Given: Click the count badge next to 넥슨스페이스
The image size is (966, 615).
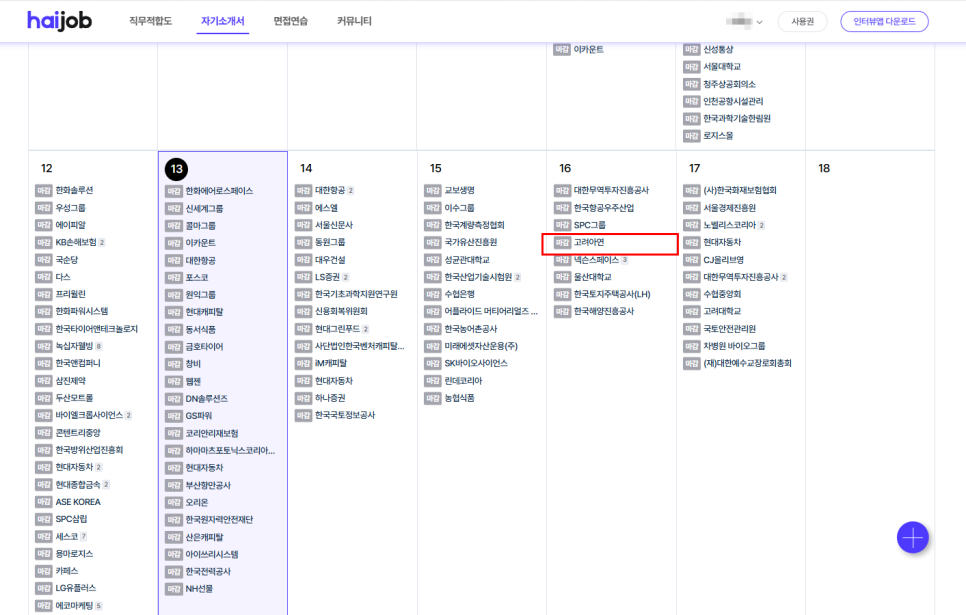Looking at the screenshot, I should (x=625, y=259).
